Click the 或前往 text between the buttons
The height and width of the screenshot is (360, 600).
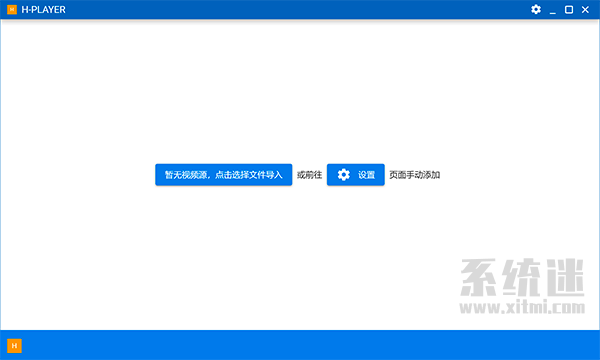(309, 175)
